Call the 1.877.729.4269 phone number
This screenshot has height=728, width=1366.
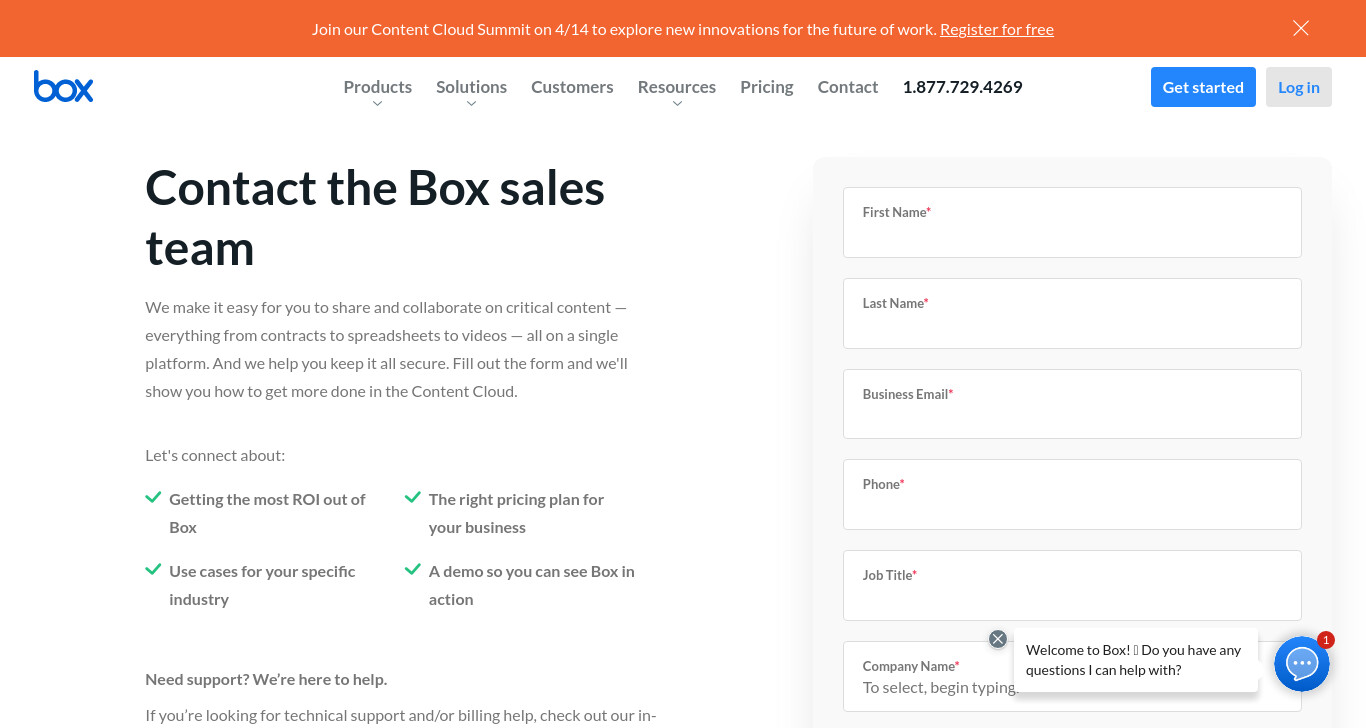962,87
